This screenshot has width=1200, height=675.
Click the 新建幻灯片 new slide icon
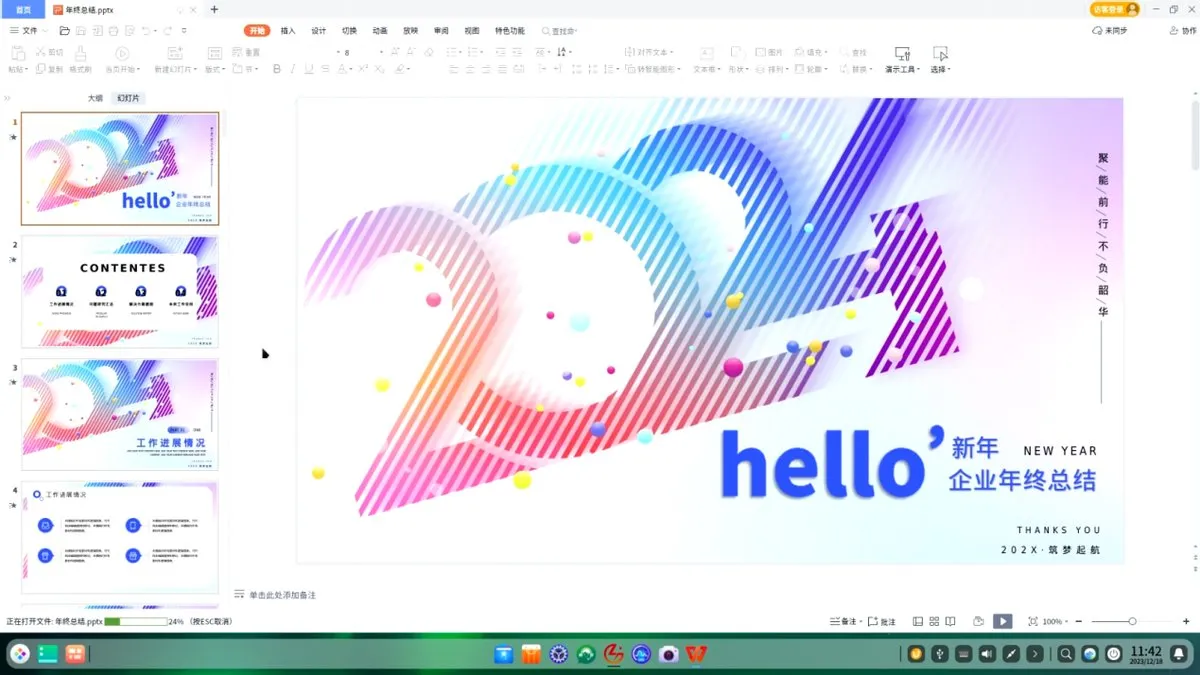(x=175, y=53)
